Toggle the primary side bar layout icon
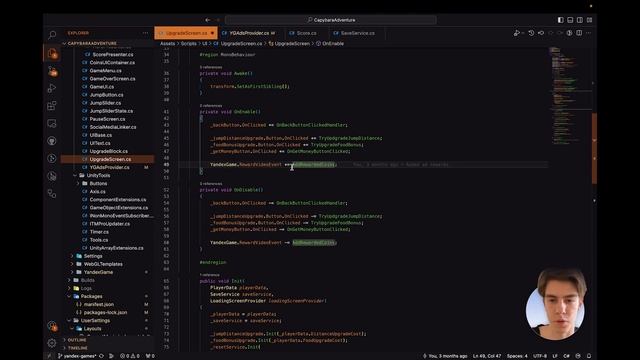Image resolution: width=640 pixels, height=360 pixels. point(560,20)
